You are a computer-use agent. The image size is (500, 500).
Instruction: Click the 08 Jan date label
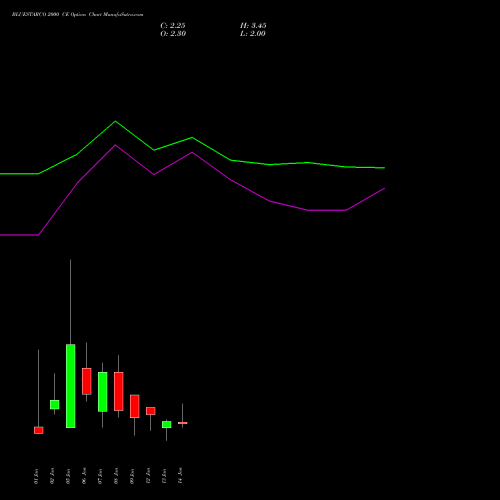pos(116,476)
